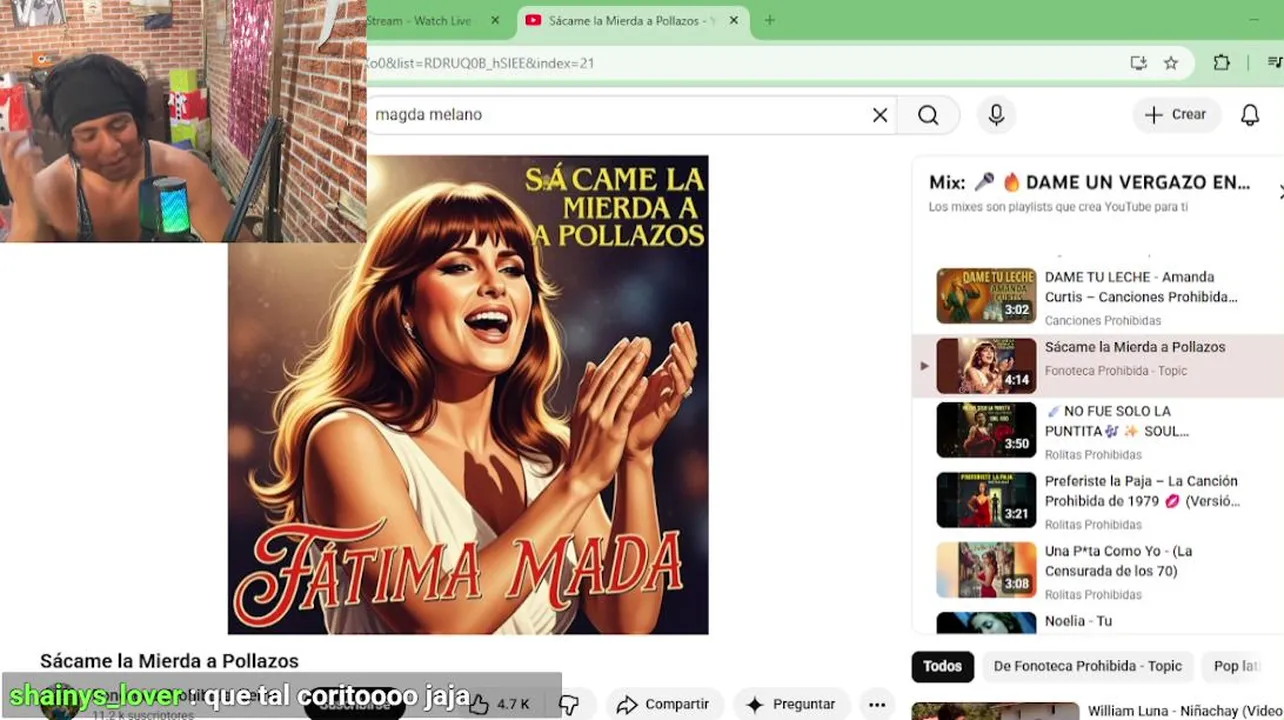
Task: Click Preferiste la Paja – La Canción title
Action: (1142, 491)
